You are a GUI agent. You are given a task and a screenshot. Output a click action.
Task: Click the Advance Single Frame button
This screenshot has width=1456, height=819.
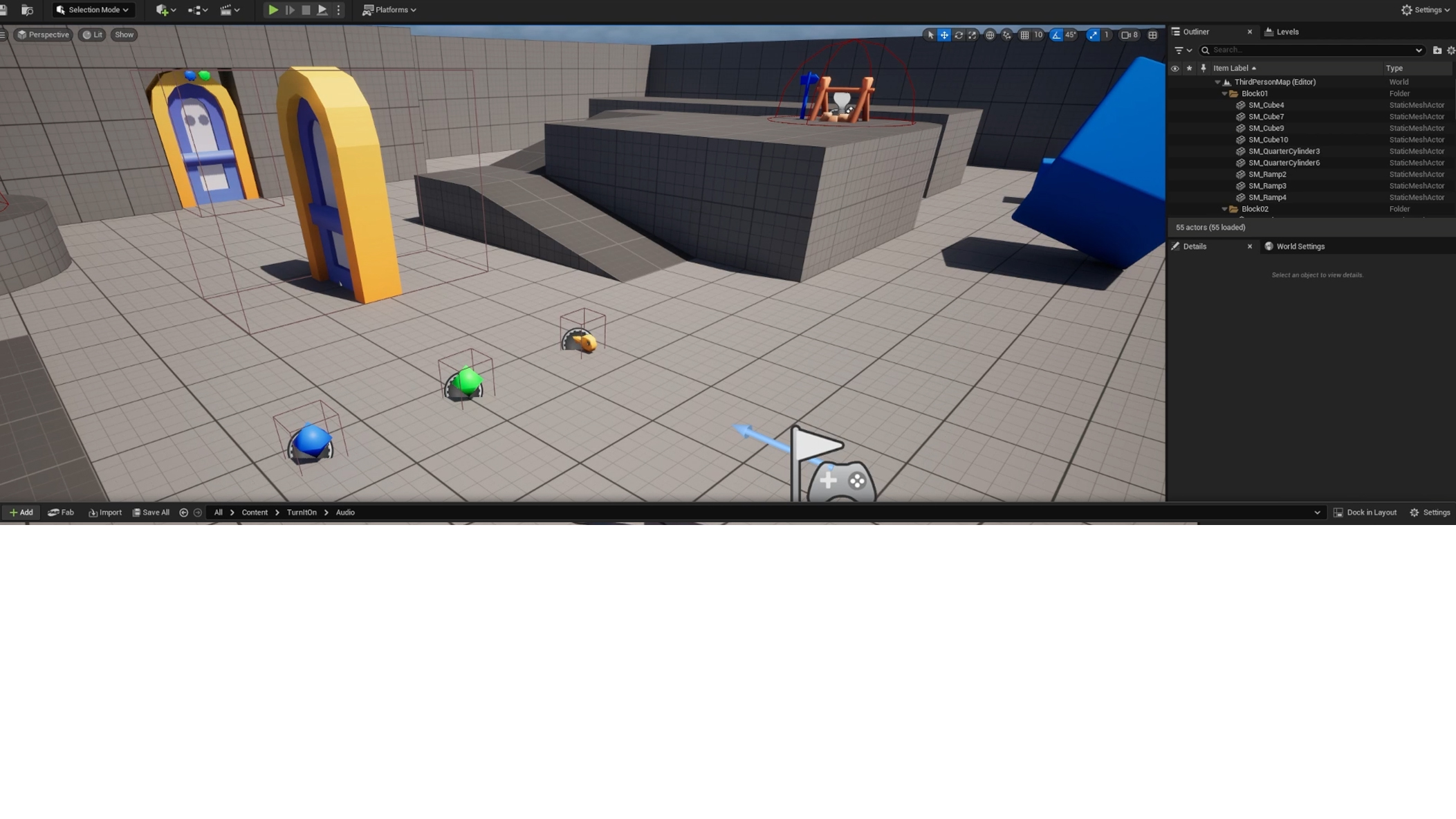(290, 10)
